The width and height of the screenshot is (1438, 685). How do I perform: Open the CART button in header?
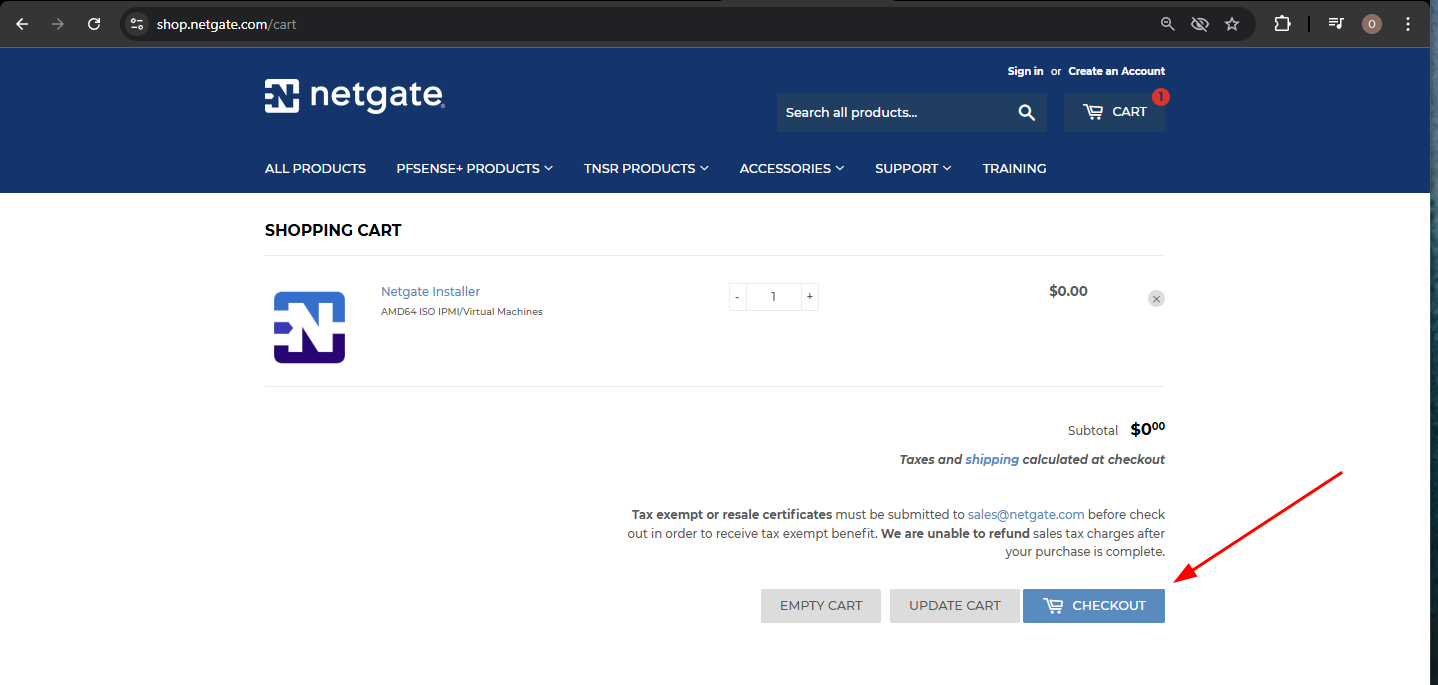point(1114,112)
